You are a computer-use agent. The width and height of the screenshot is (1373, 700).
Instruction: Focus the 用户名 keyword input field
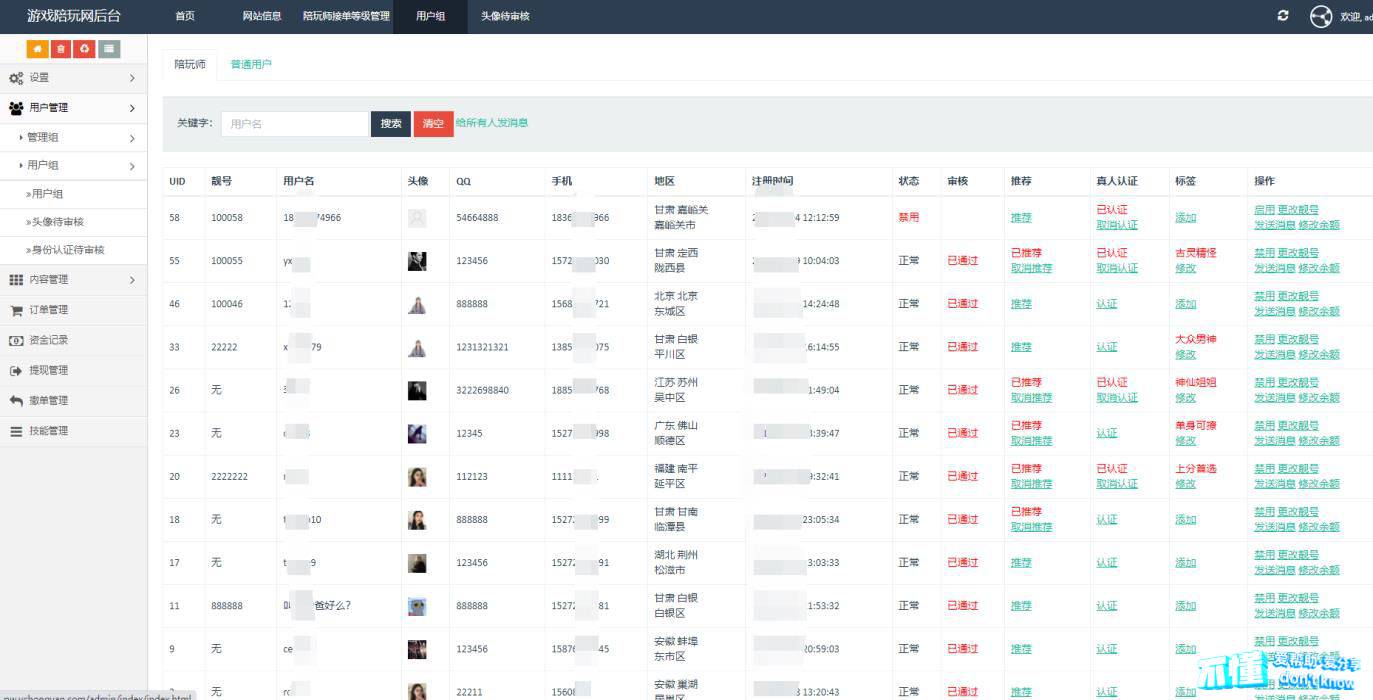(x=294, y=124)
